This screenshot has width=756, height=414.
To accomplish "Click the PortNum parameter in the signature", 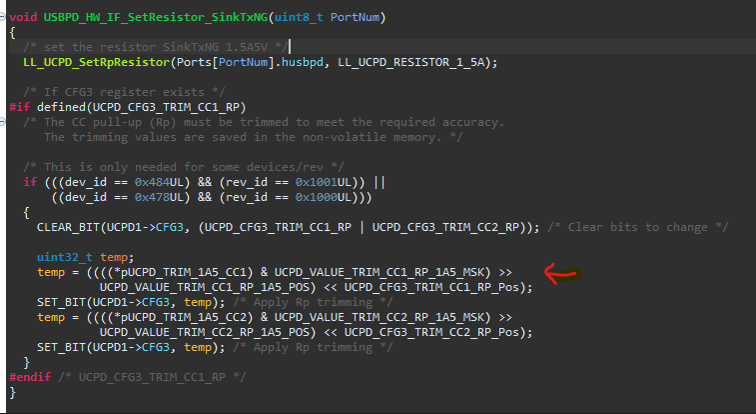I will [x=355, y=17].
